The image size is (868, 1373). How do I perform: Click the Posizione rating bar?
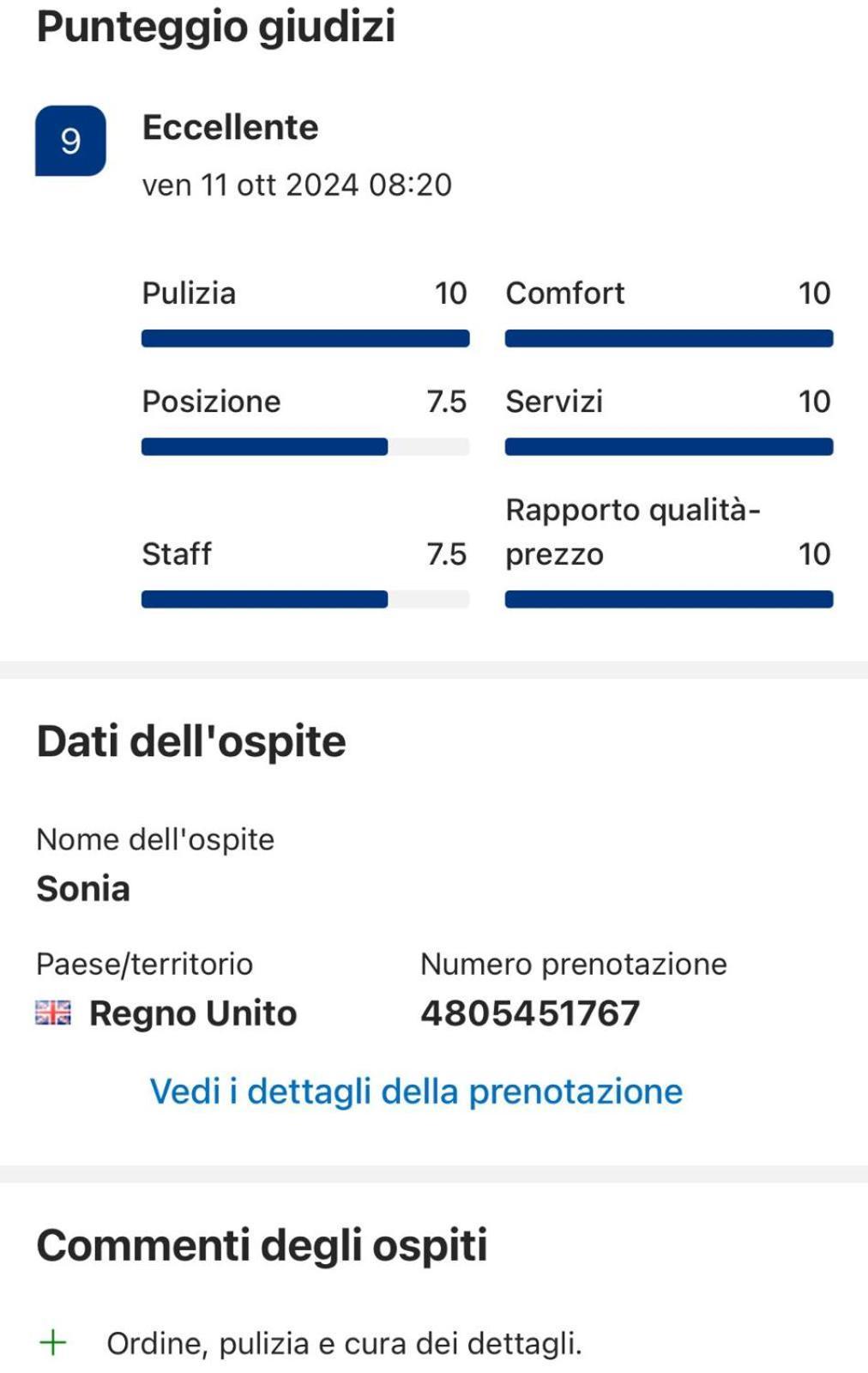tap(305, 446)
